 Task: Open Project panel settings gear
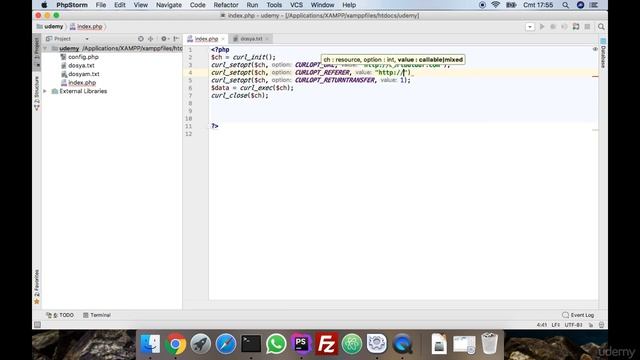coord(164,39)
